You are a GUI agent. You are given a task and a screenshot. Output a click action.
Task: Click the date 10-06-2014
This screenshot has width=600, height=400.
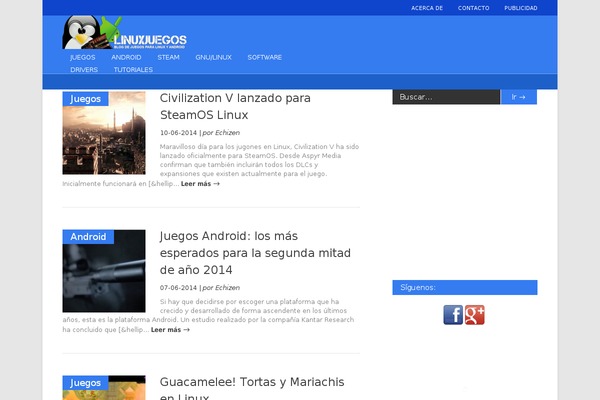(x=178, y=133)
